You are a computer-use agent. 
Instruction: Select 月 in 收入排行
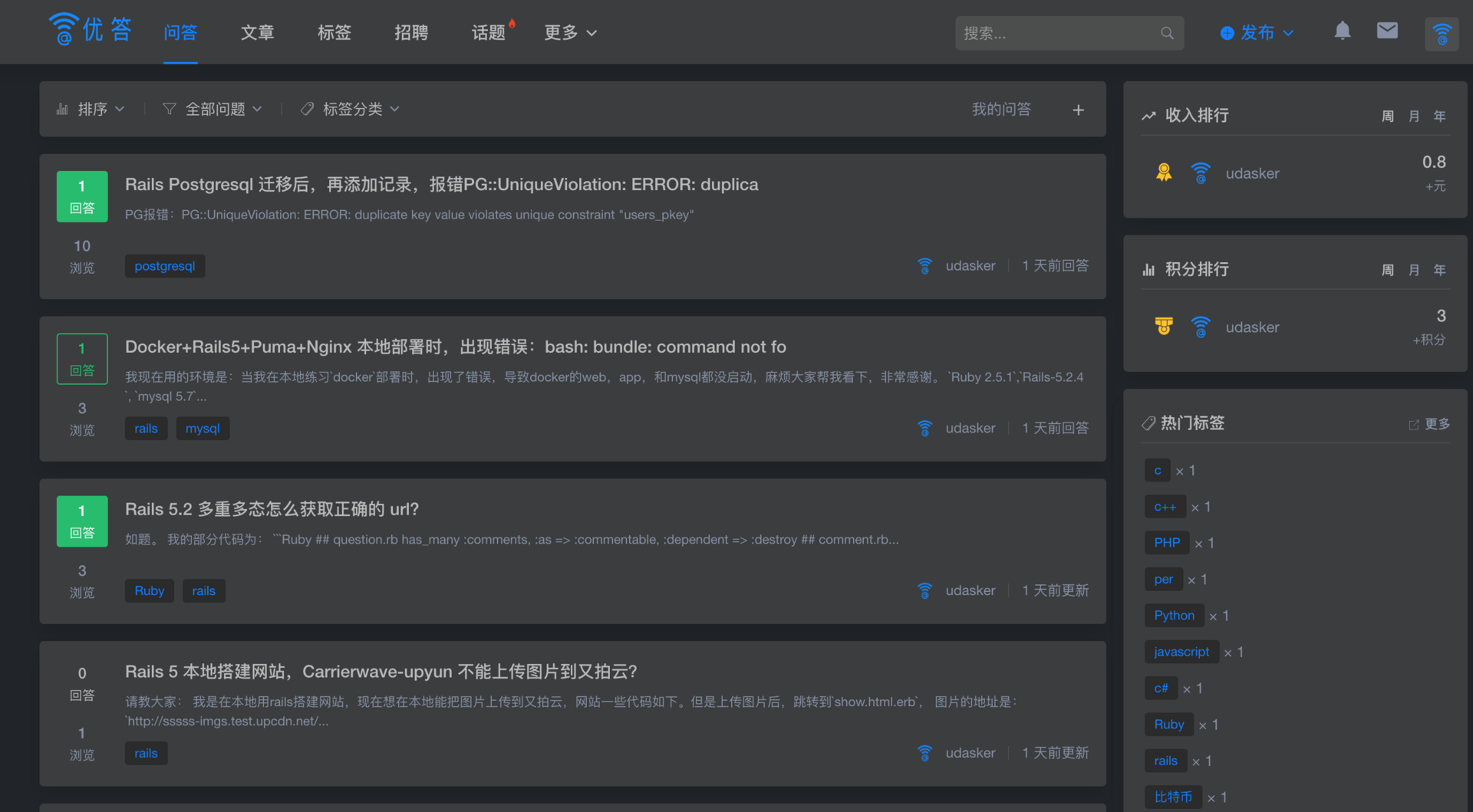(x=1413, y=117)
